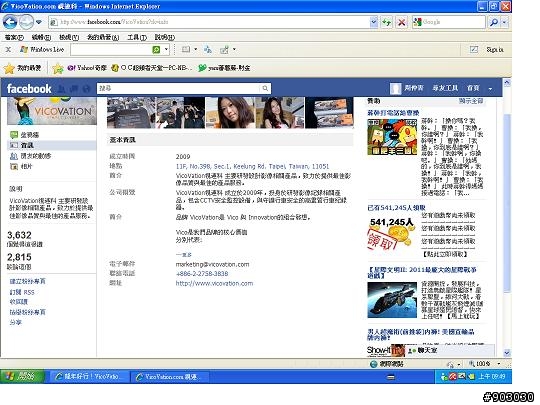This screenshot has width=540, height=405.
Task: Open the first menu (檔案) in menu bar
Action: point(14,37)
